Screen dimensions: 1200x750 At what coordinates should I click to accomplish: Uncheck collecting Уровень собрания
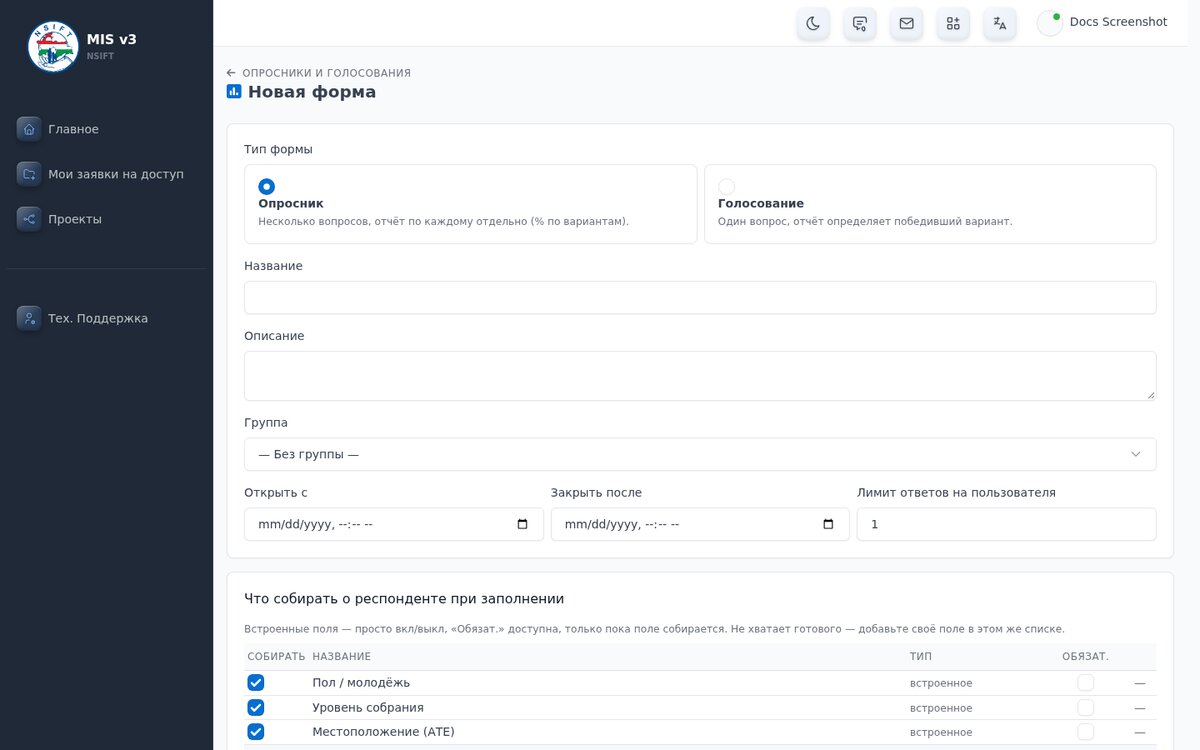point(256,707)
